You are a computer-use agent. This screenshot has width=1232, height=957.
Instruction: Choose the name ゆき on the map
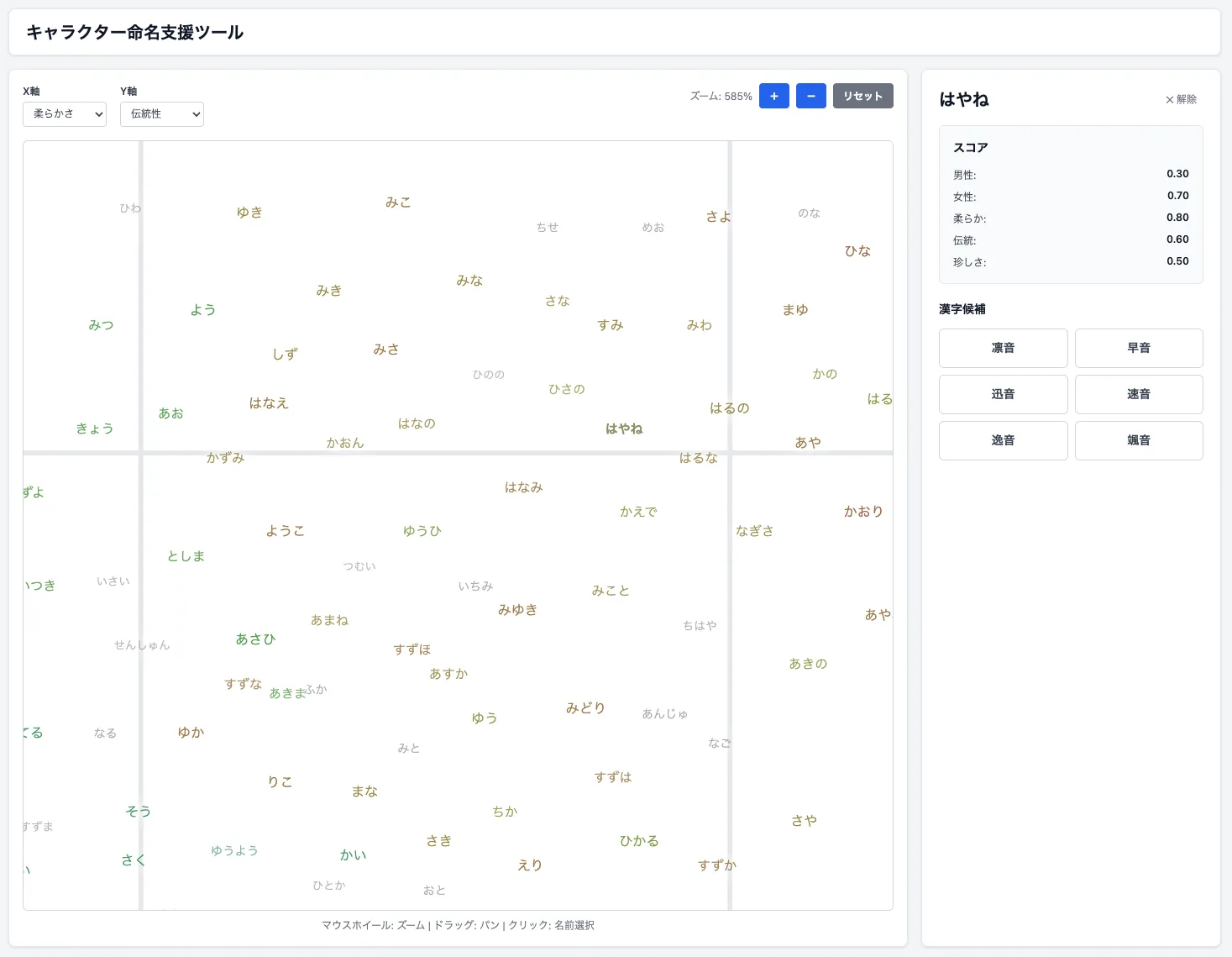click(249, 213)
